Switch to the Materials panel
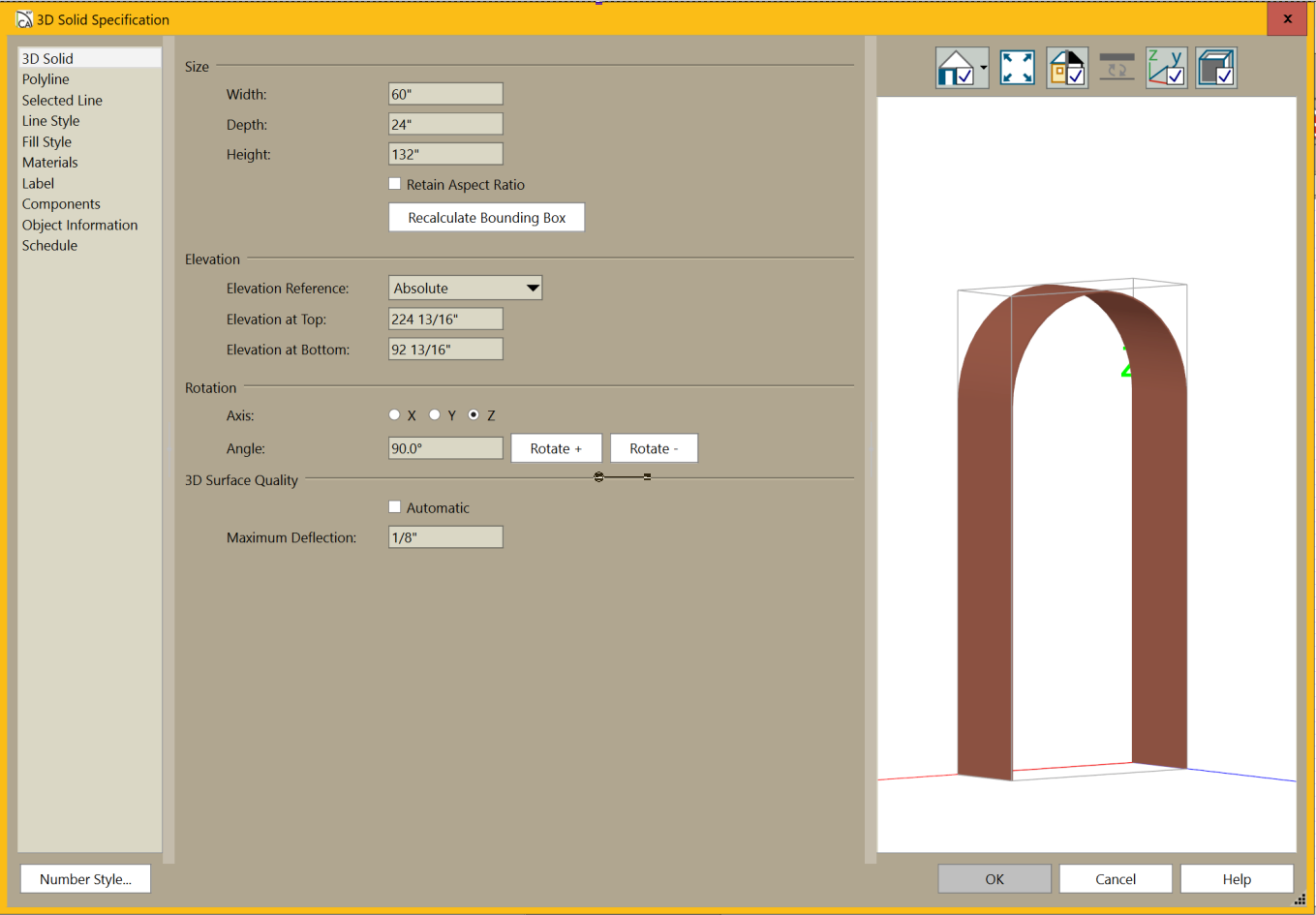The width and height of the screenshot is (1316, 915). pyautogui.click(x=50, y=163)
